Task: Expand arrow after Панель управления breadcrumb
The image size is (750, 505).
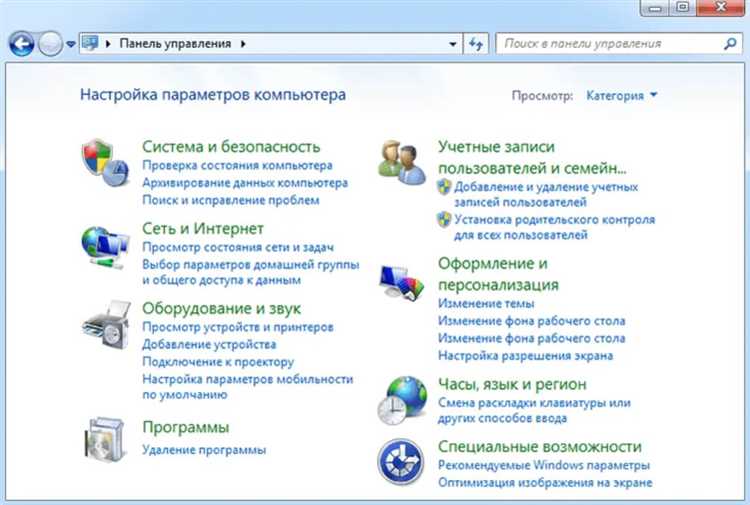Action: point(243,44)
